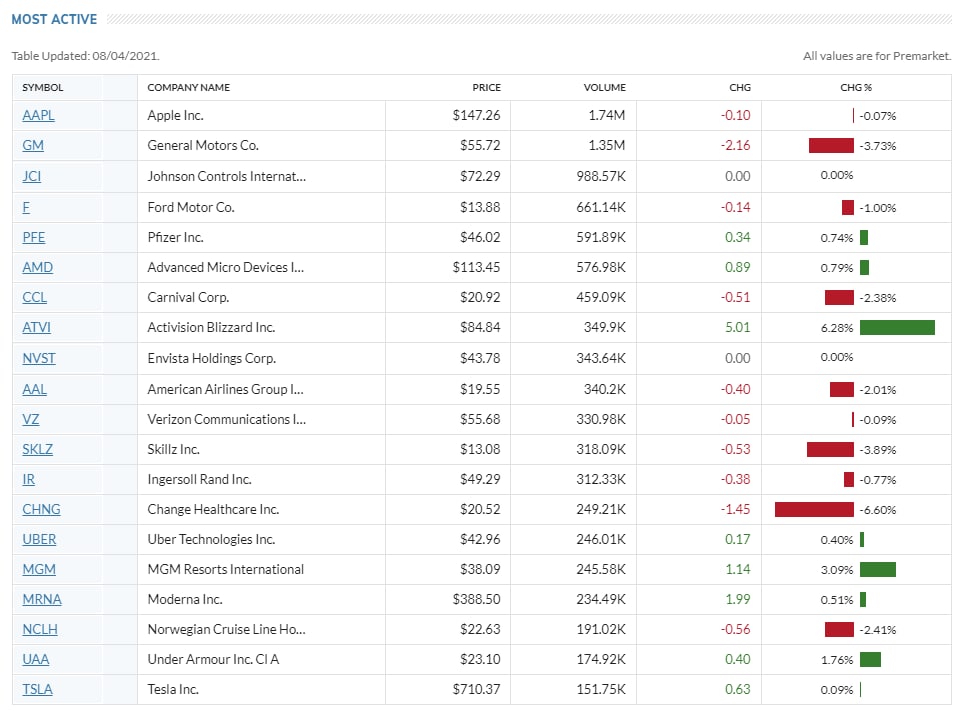964x715 pixels.
Task: Click the Premarket values note
Action: pos(877,56)
